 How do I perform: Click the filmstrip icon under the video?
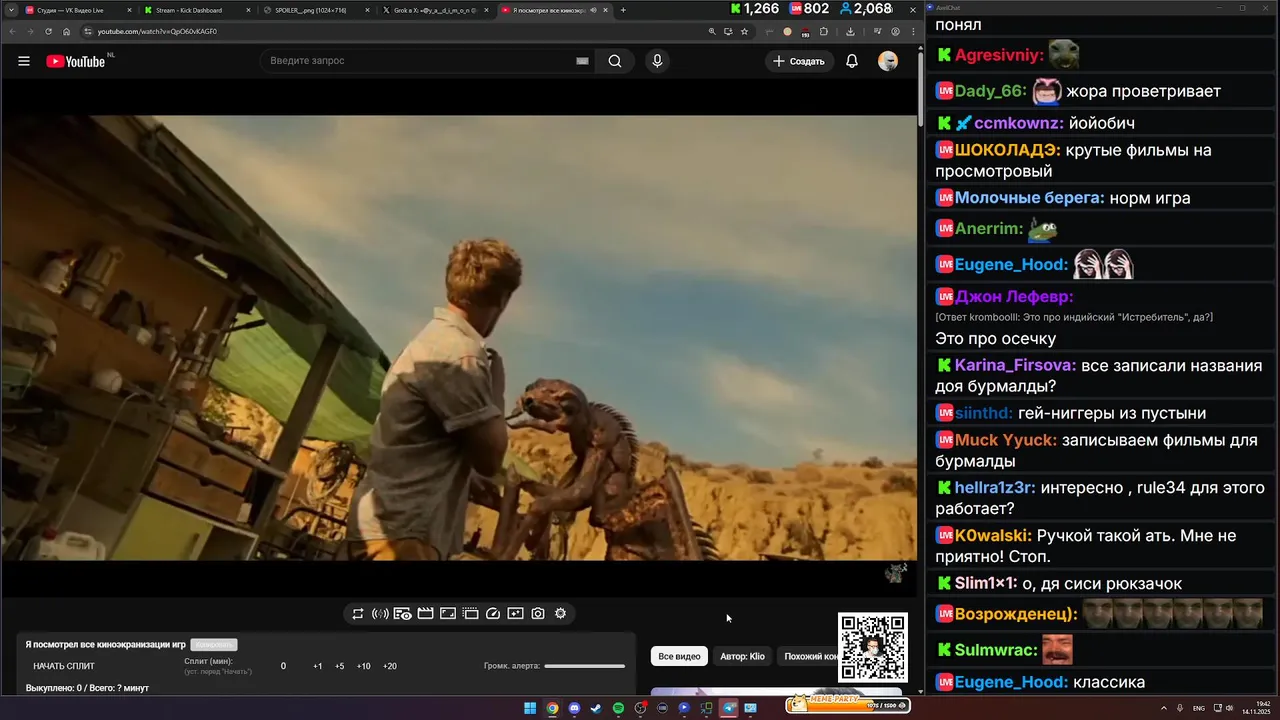pos(470,614)
